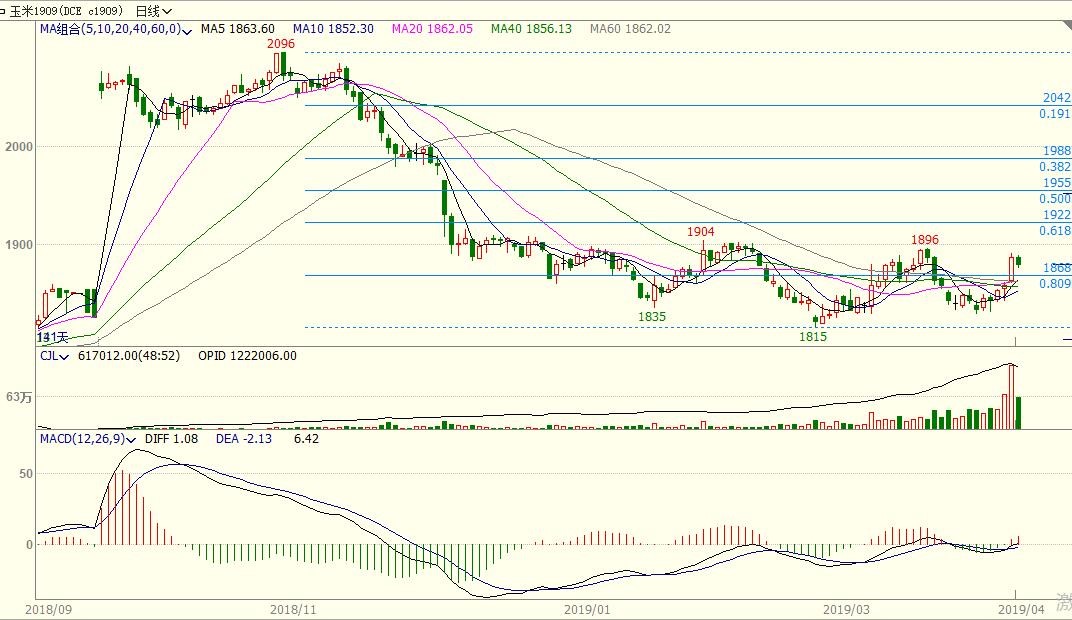Click the tallest red volume bar
This screenshot has width=1072, height=620.
click(1011, 397)
